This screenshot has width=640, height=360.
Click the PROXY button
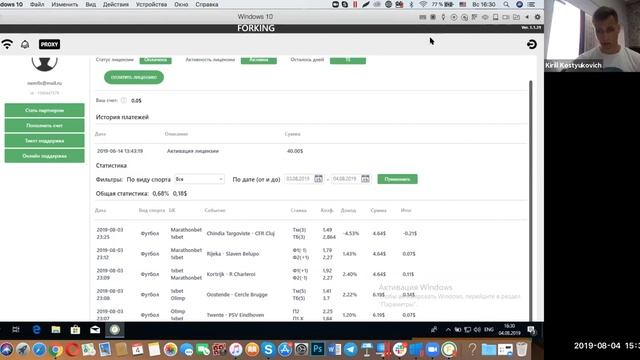point(49,44)
